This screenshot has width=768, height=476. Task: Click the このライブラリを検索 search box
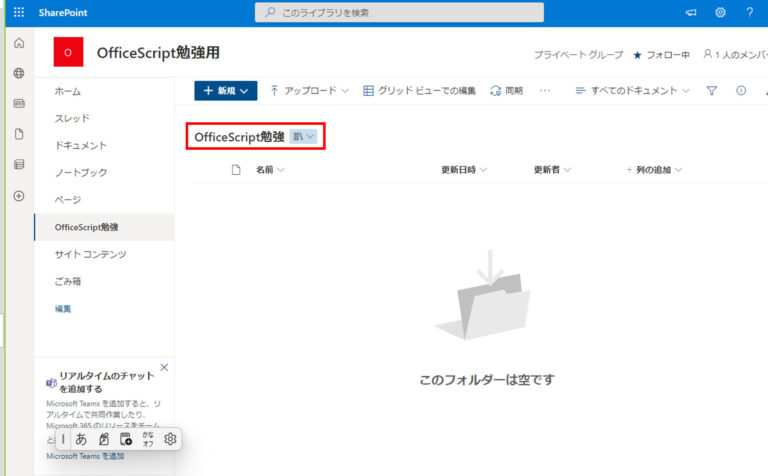(399, 12)
